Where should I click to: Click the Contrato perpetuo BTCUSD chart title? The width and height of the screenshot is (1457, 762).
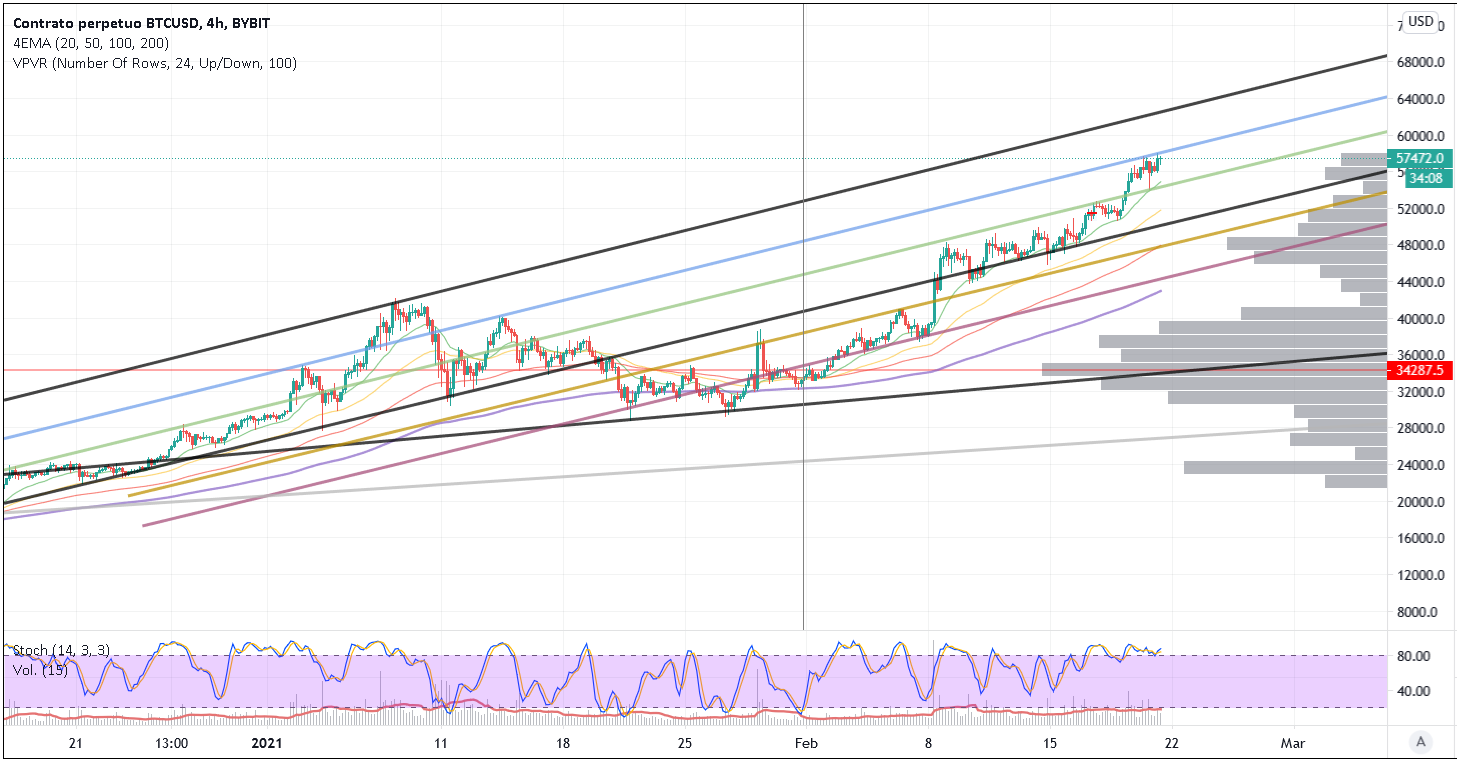142,22
